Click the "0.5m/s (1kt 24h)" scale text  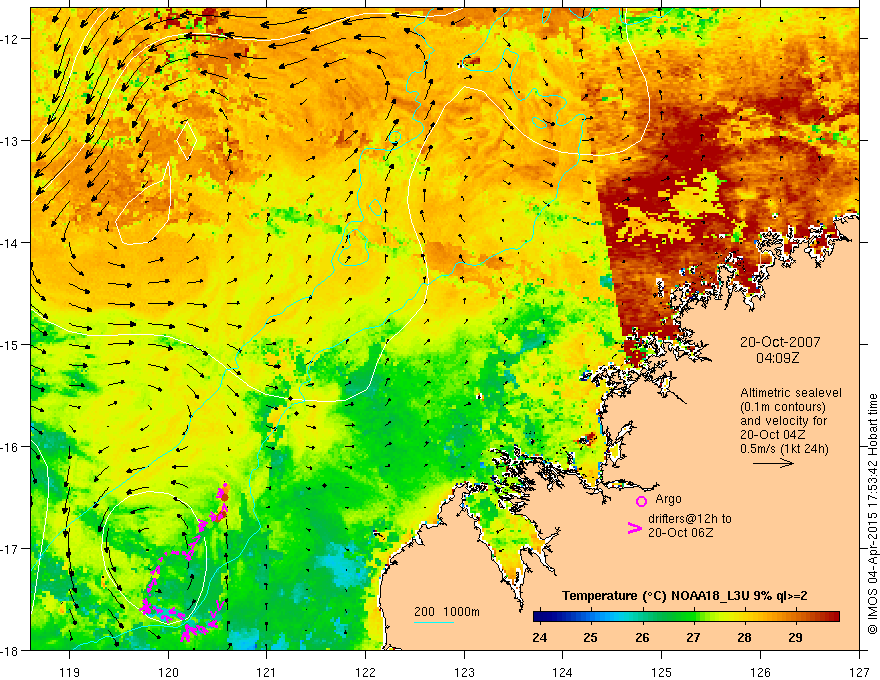click(784, 449)
